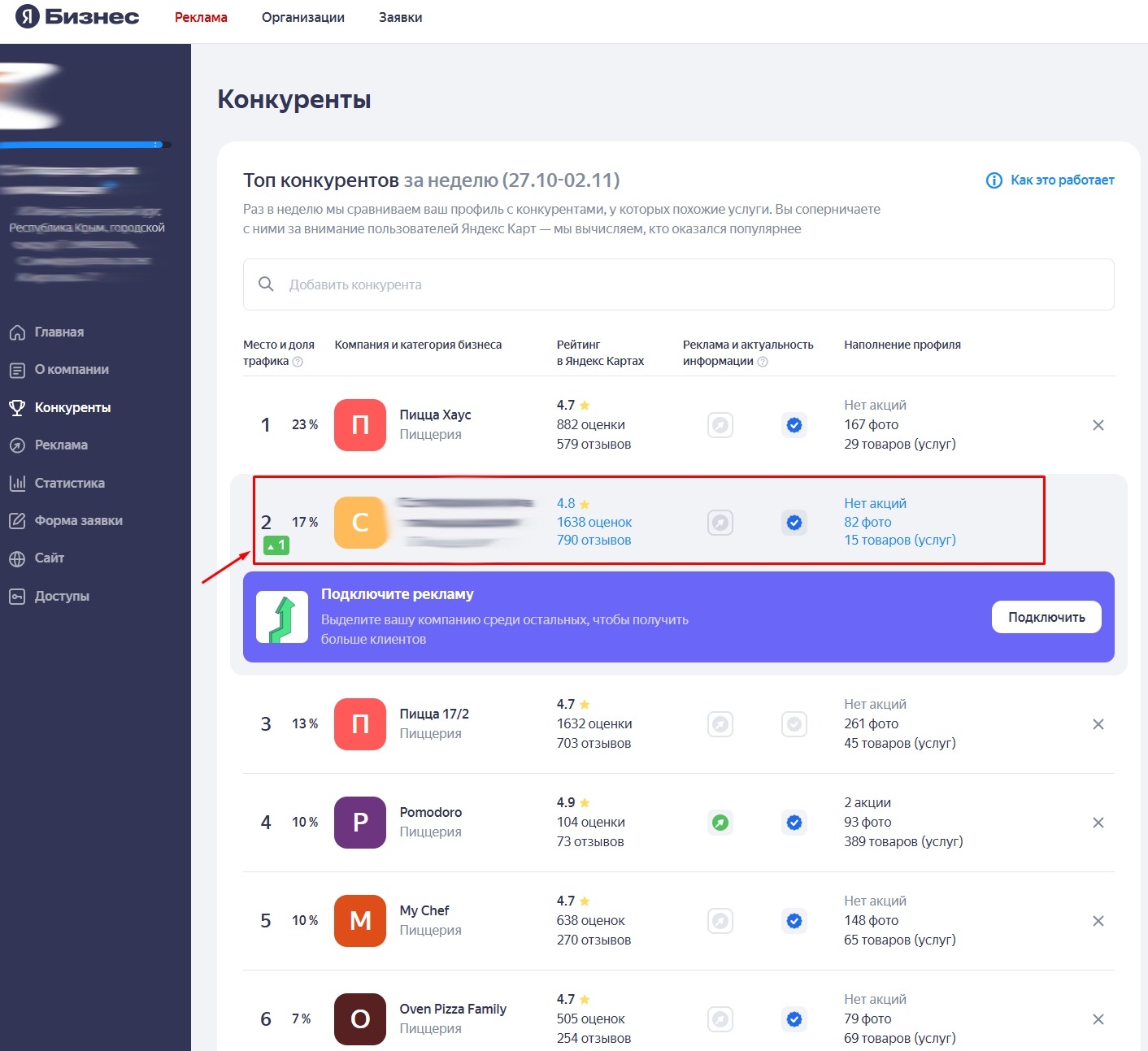
Task: Click the 'Форма заявки' sidebar item
Action: 78,520
